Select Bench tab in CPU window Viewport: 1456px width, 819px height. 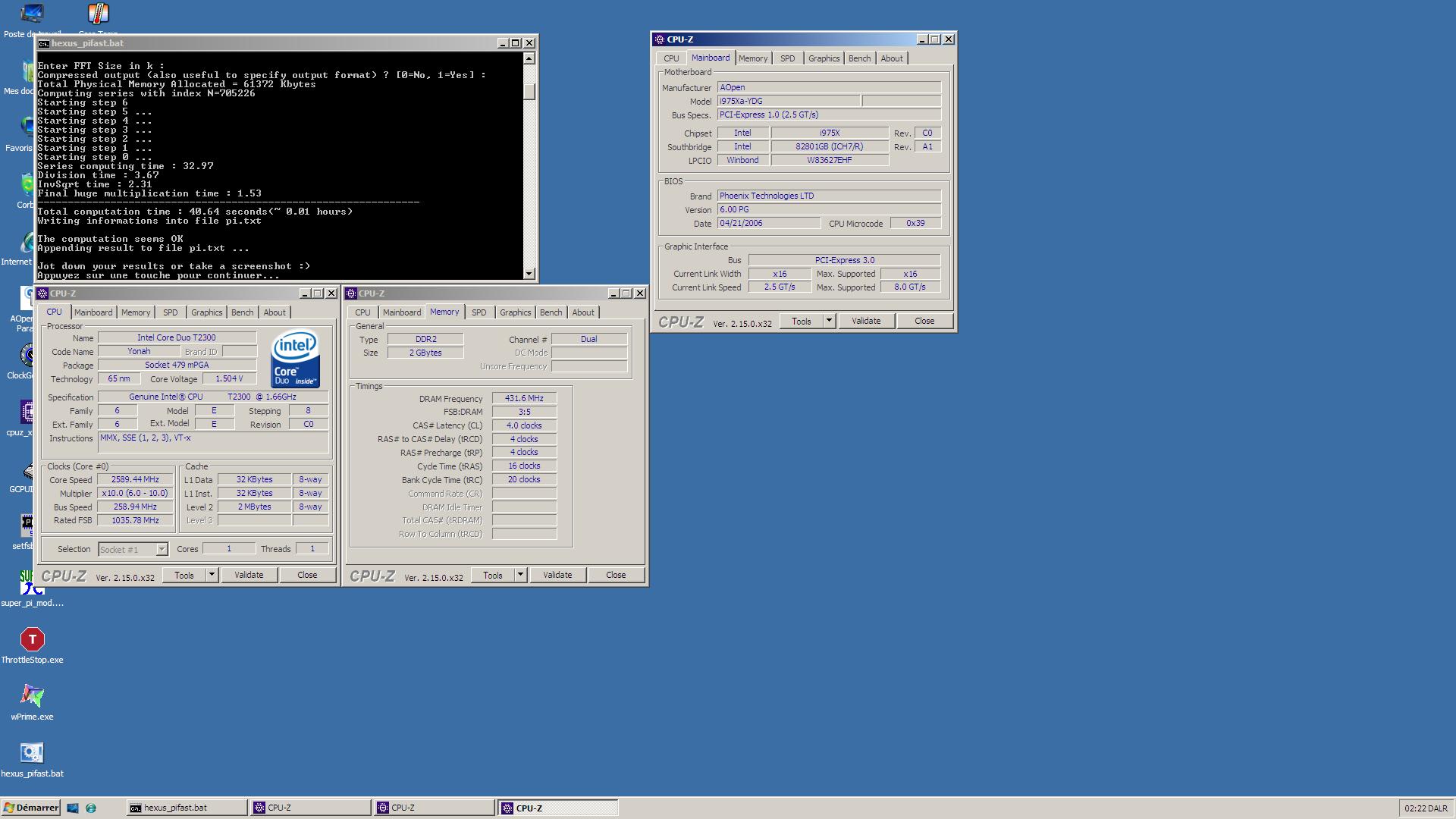click(243, 312)
